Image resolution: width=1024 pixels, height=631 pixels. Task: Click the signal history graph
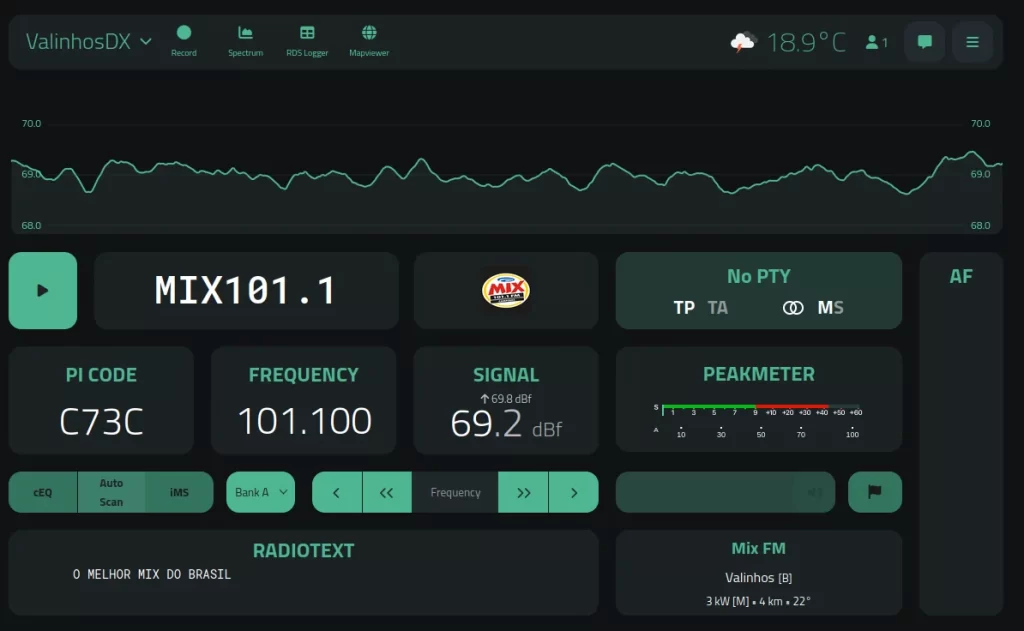click(506, 174)
